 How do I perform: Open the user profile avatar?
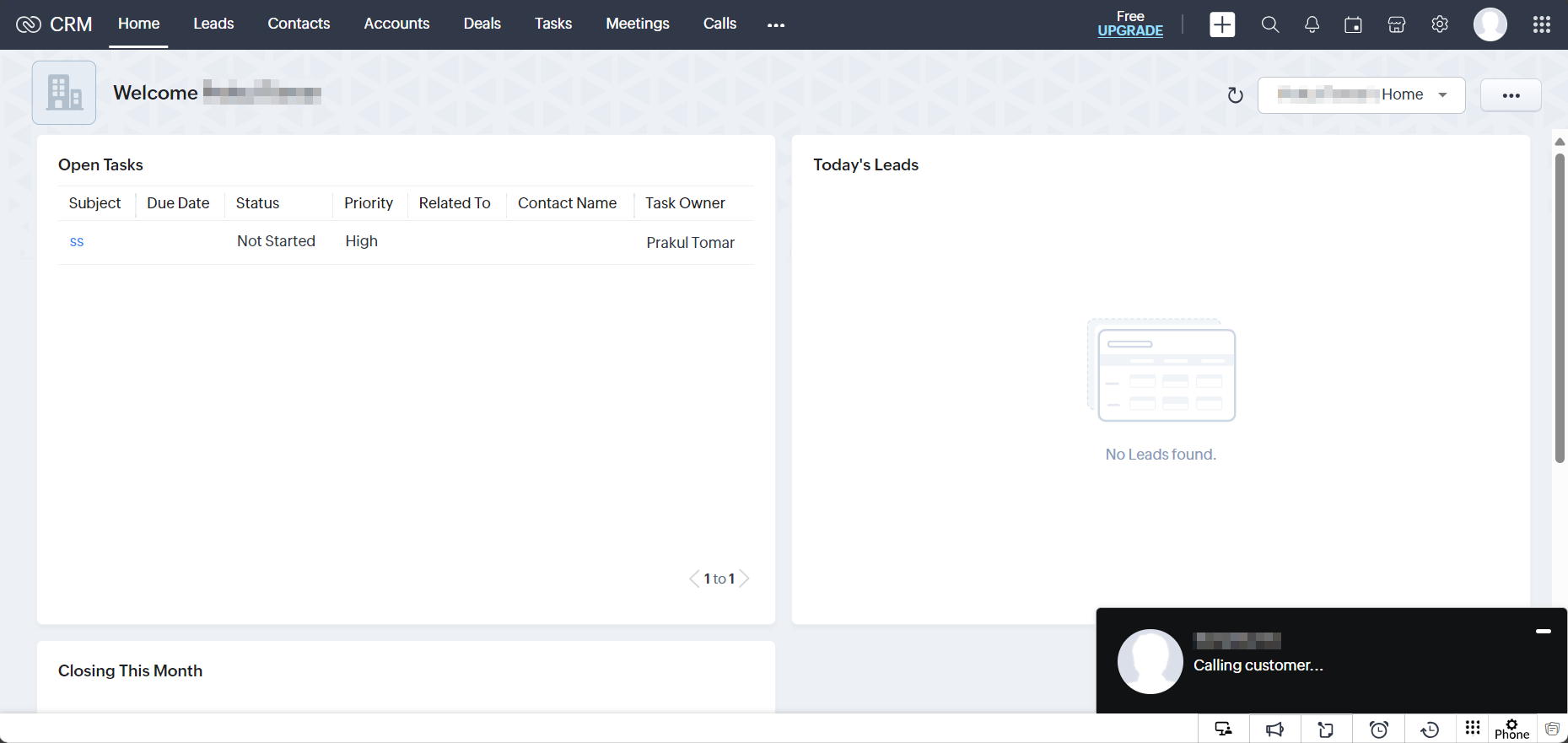[x=1490, y=24]
